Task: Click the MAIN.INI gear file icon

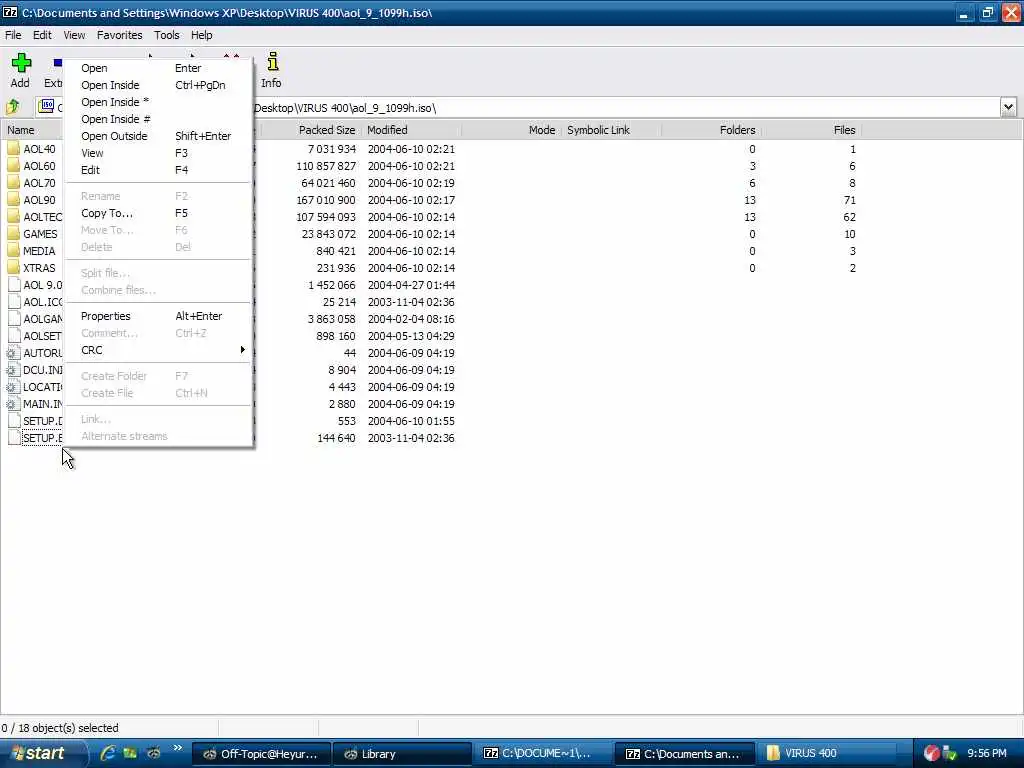Action: 12,404
